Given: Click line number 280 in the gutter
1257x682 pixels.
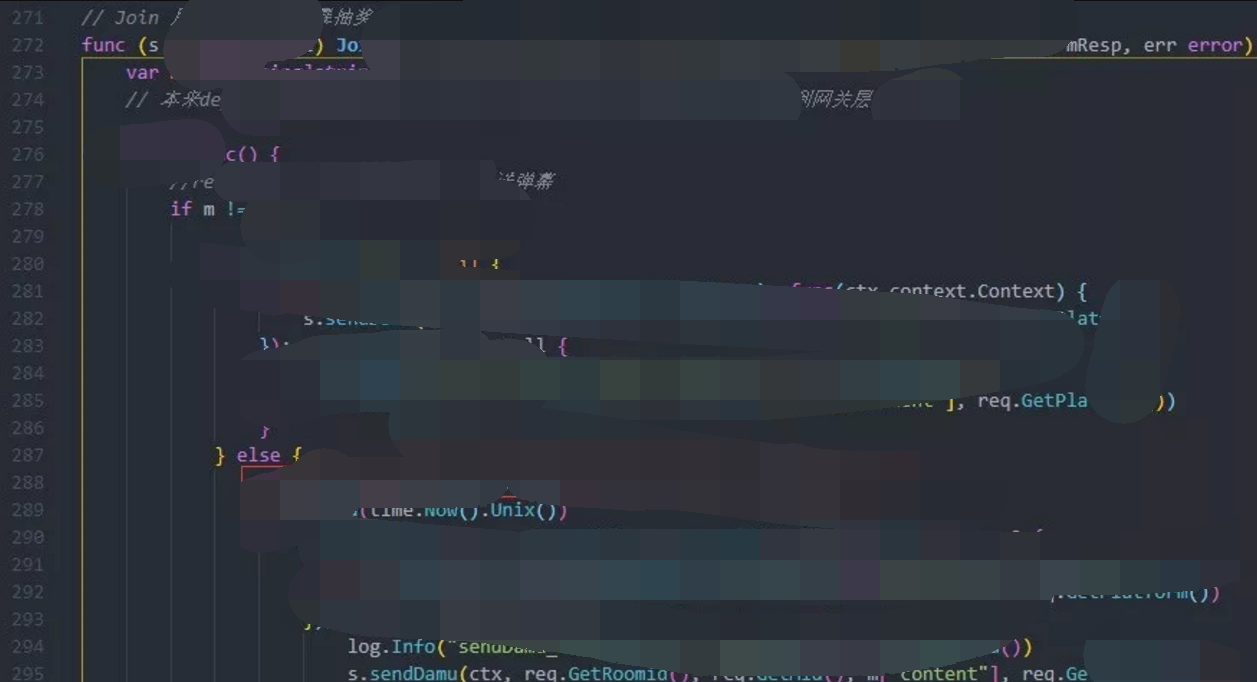Looking at the screenshot, I should pyautogui.click(x=29, y=264).
